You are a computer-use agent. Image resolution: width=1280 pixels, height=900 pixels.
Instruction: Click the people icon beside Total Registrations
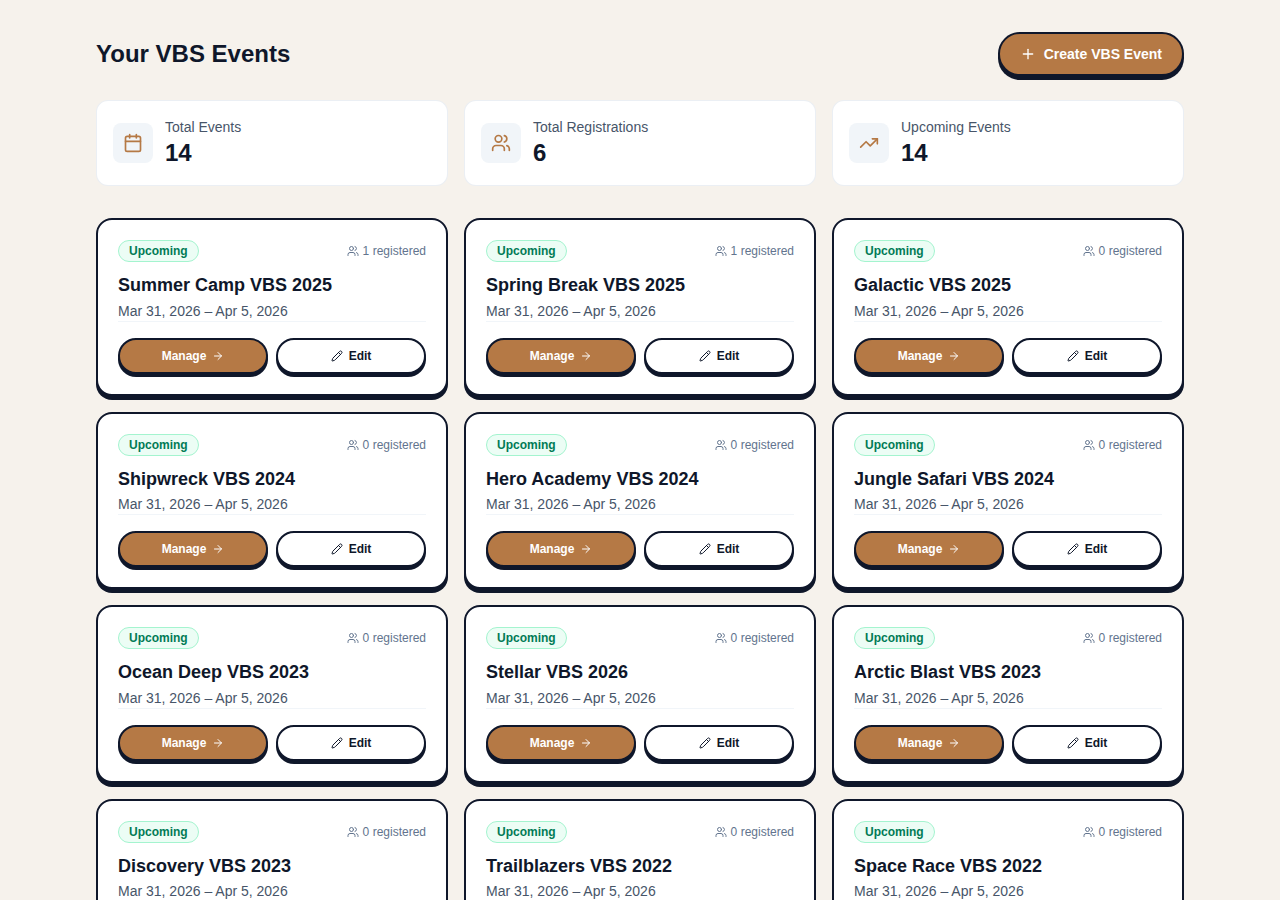click(x=500, y=142)
